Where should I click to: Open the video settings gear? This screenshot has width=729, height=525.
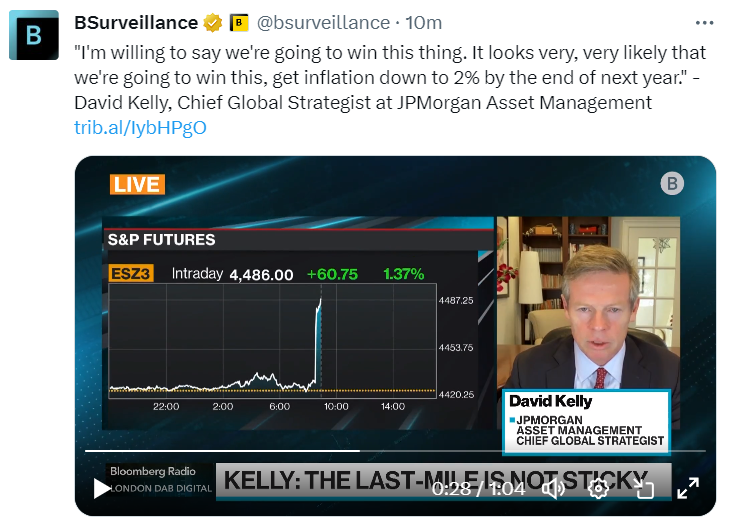[598, 488]
